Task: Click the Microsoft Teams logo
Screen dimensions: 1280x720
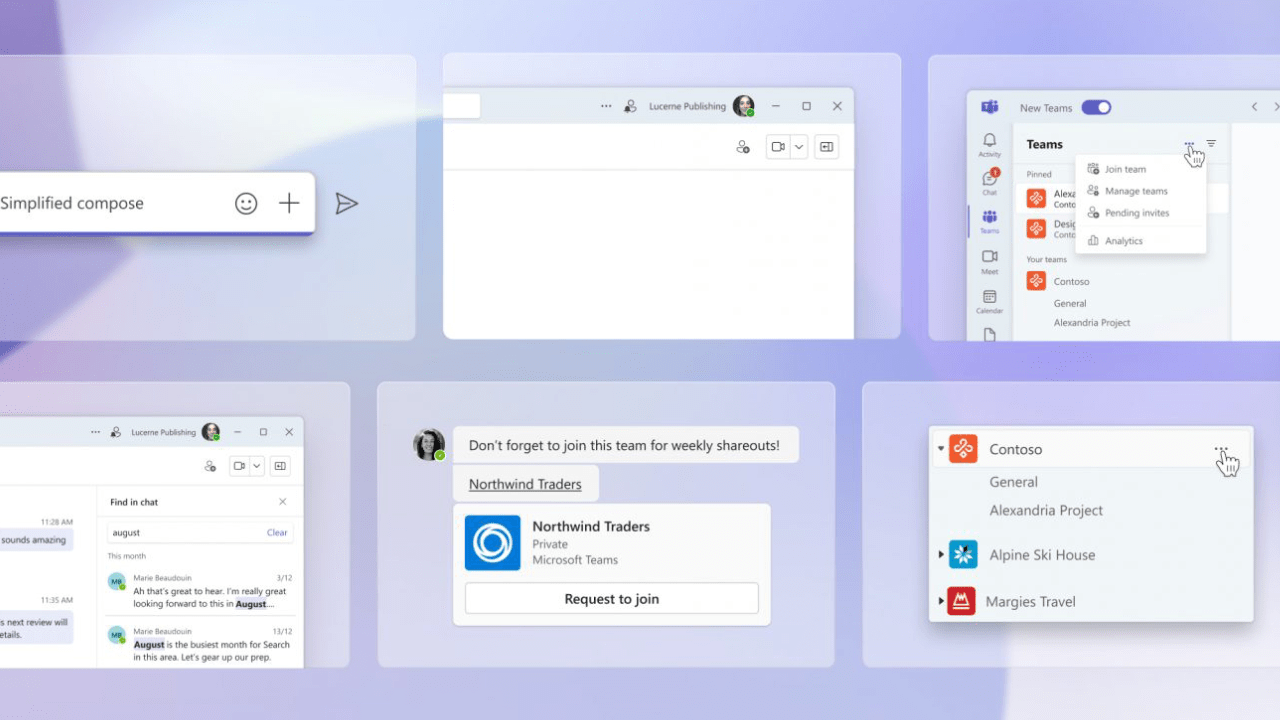Action: [x=989, y=107]
